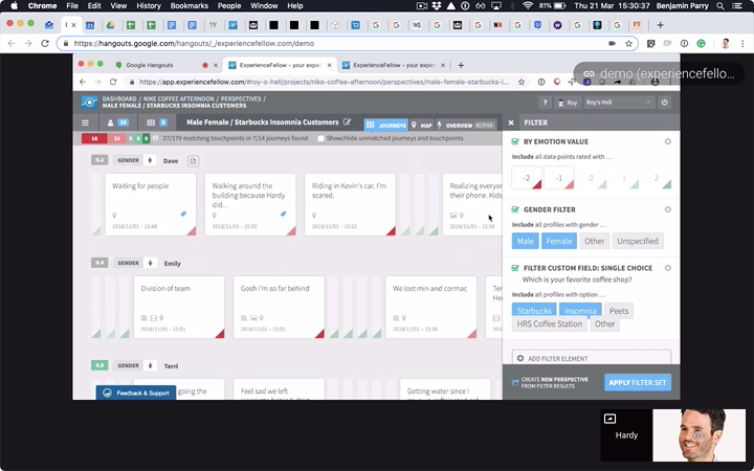Toggle emotion value -2

click(527, 178)
